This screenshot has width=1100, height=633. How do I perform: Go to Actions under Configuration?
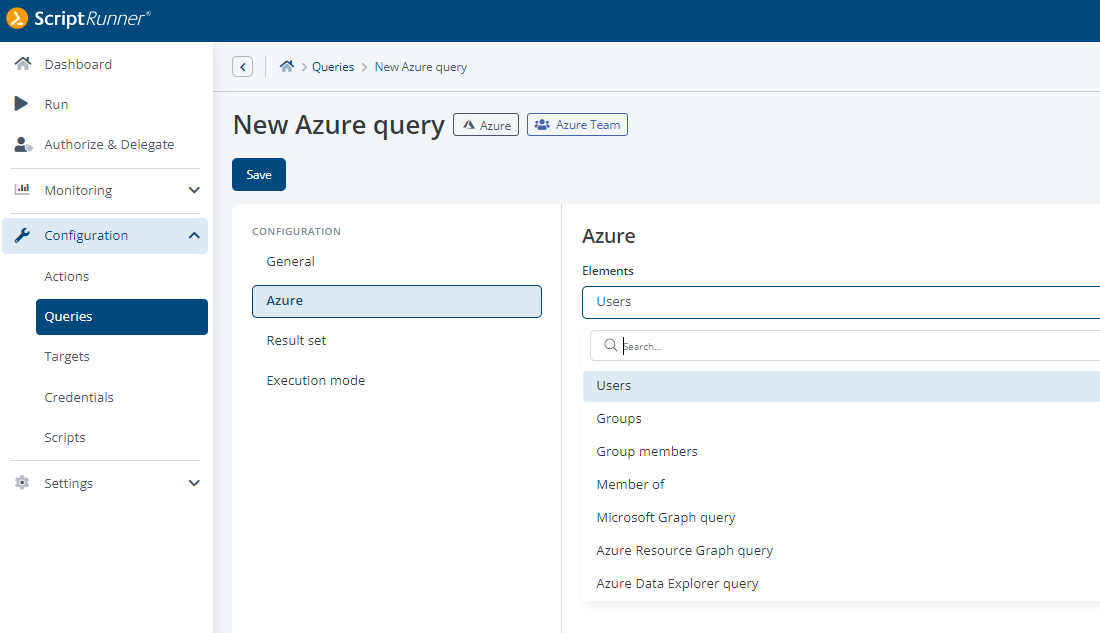coord(67,276)
